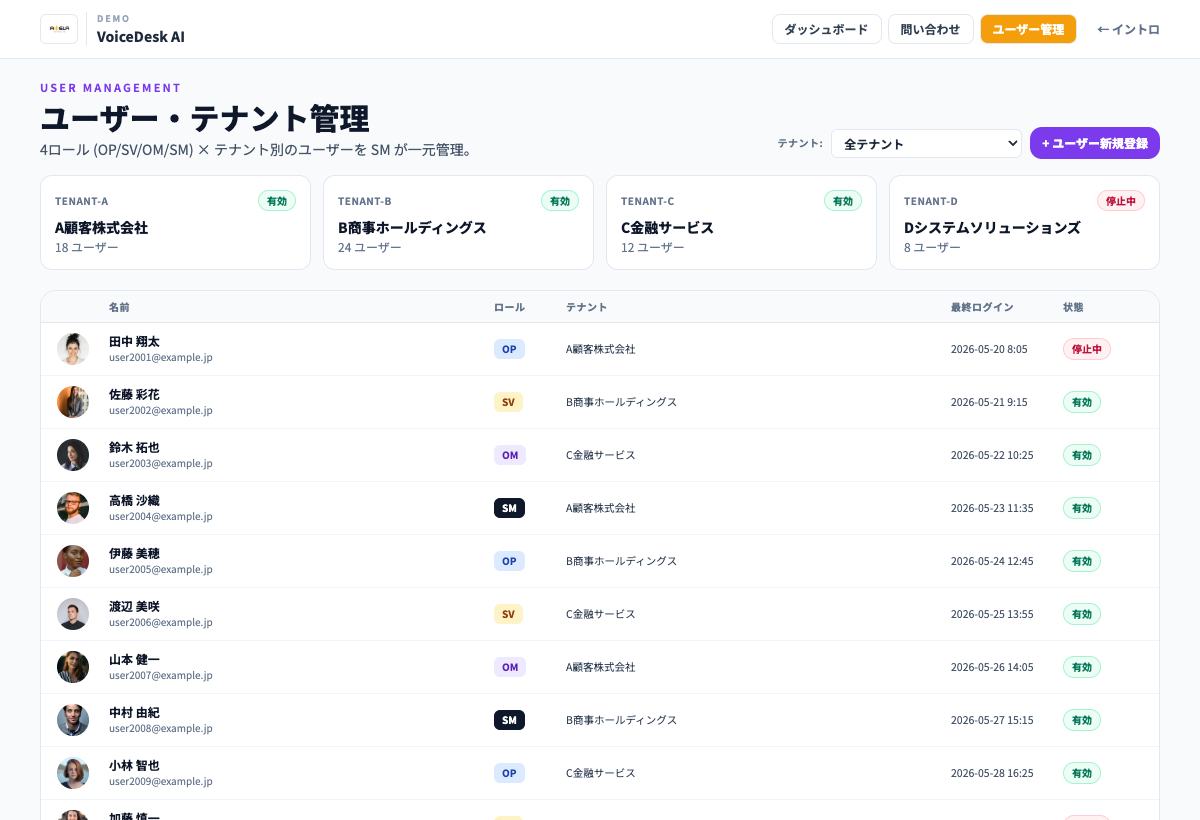Click name 山本 健一

click(134, 660)
